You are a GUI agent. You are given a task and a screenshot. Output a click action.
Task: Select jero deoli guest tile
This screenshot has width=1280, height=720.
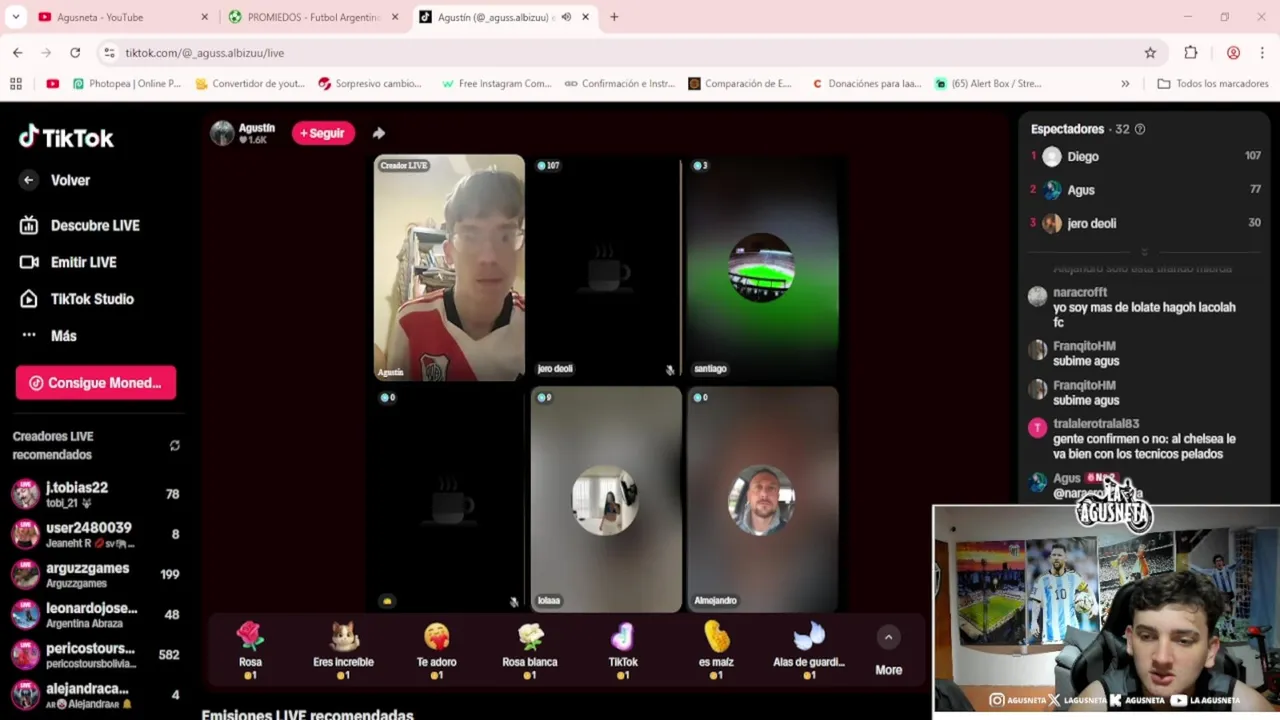tap(605, 267)
